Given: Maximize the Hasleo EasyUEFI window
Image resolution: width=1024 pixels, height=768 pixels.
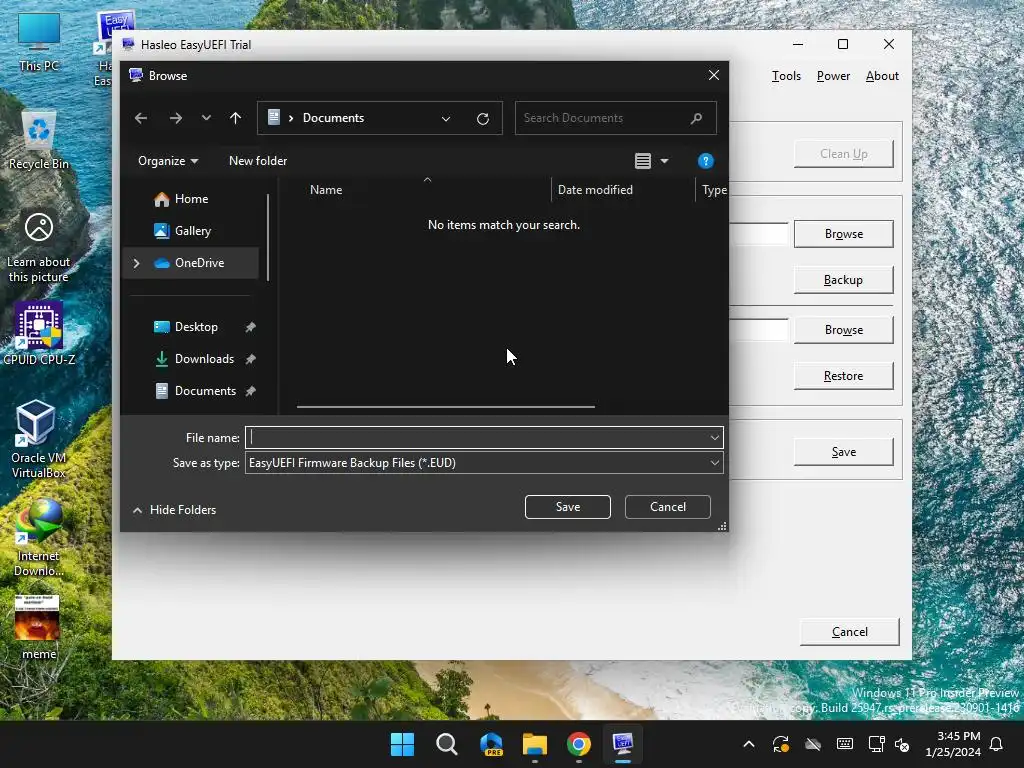Looking at the screenshot, I should coord(843,44).
